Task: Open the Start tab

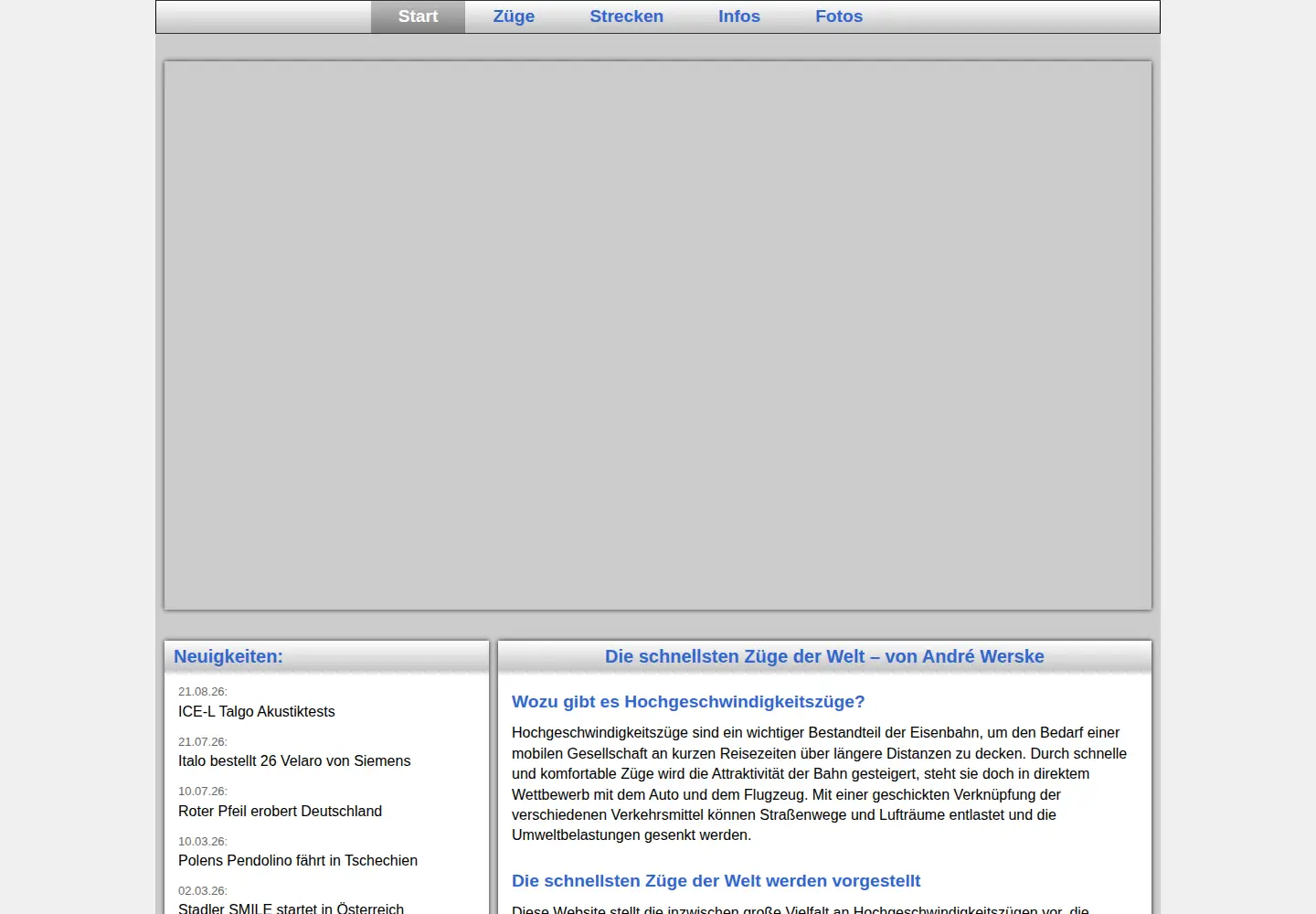Action: (418, 16)
